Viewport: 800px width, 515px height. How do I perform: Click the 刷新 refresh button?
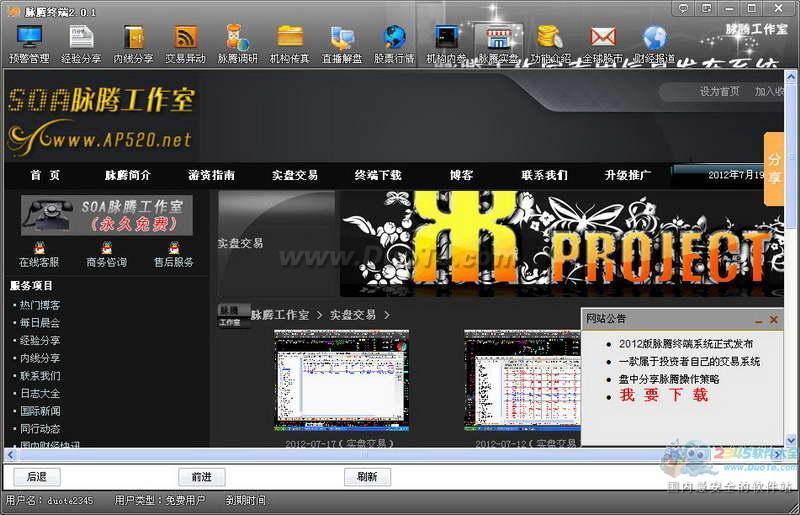click(x=367, y=477)
